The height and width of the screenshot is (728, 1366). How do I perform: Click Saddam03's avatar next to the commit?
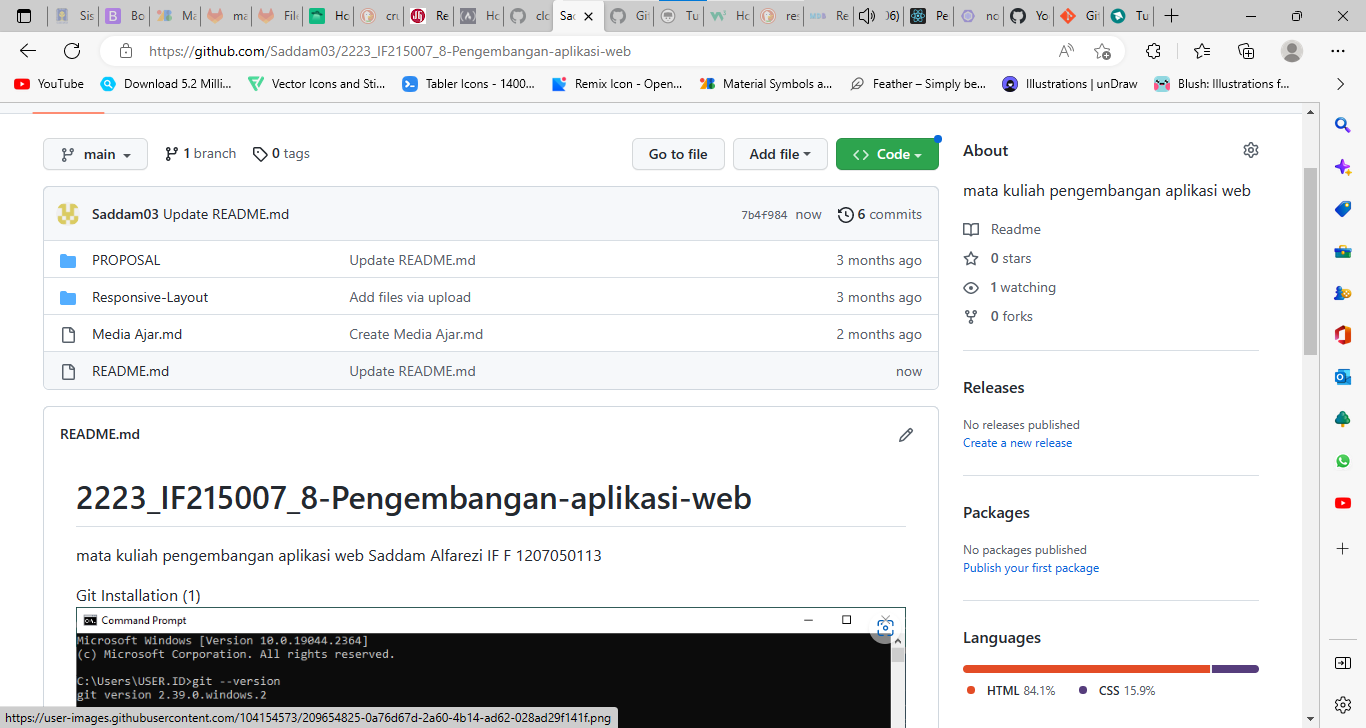click(66, 213)
